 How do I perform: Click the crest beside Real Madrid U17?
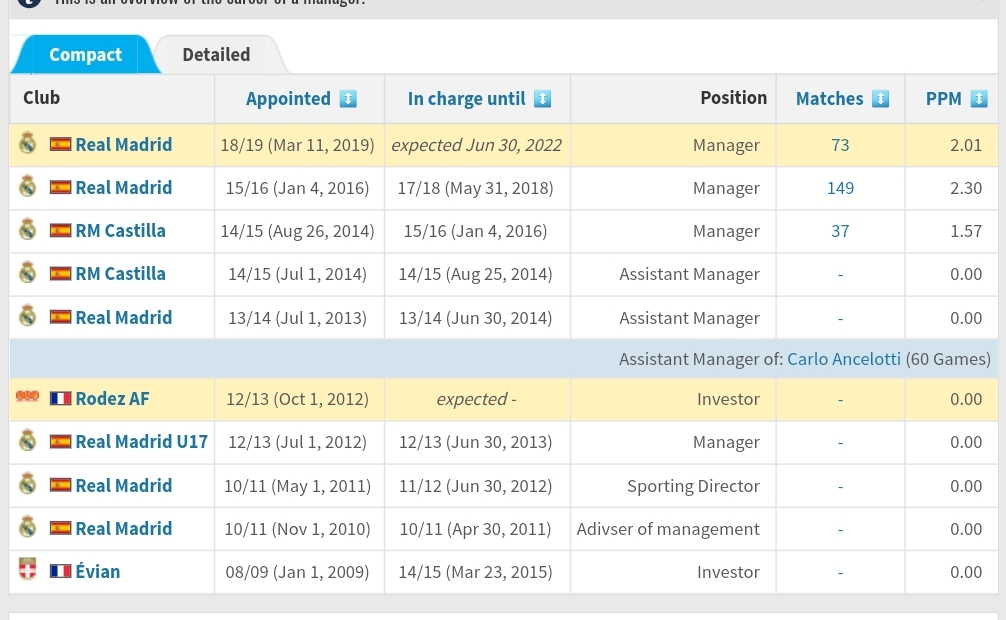(x=27, y=440)
